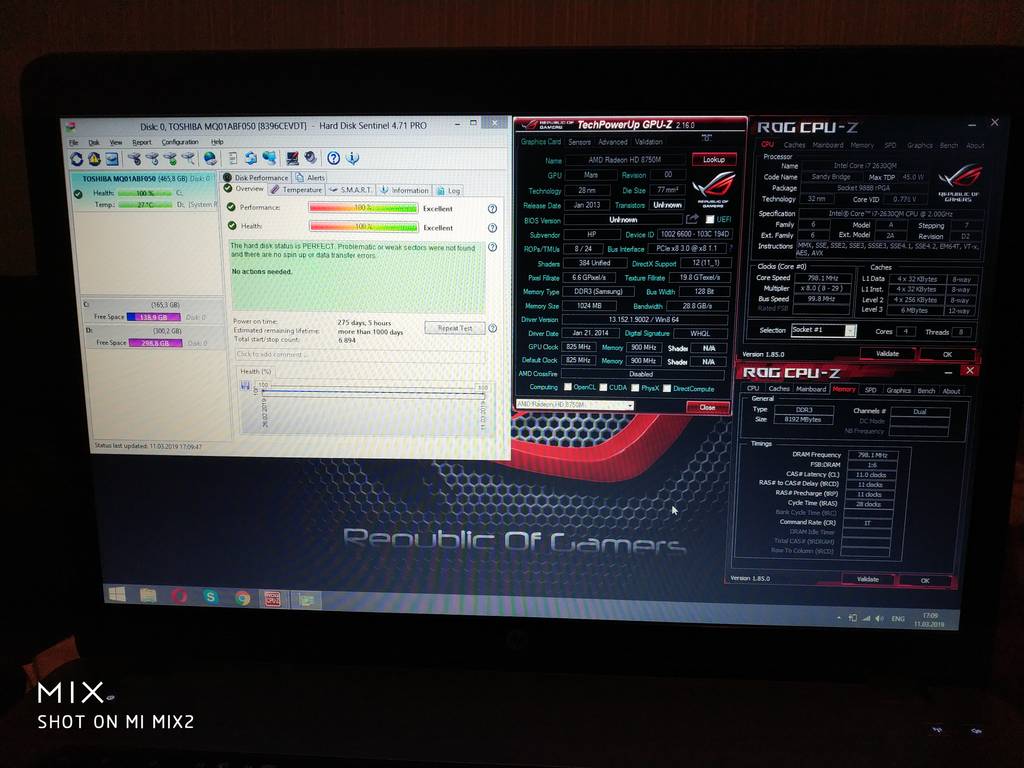This screenshot has width=1024, height=768.
Task: Toggle the DirectCompute checkbox in GPU-Z
Action: pyautogui.click(x=667, y=389)
